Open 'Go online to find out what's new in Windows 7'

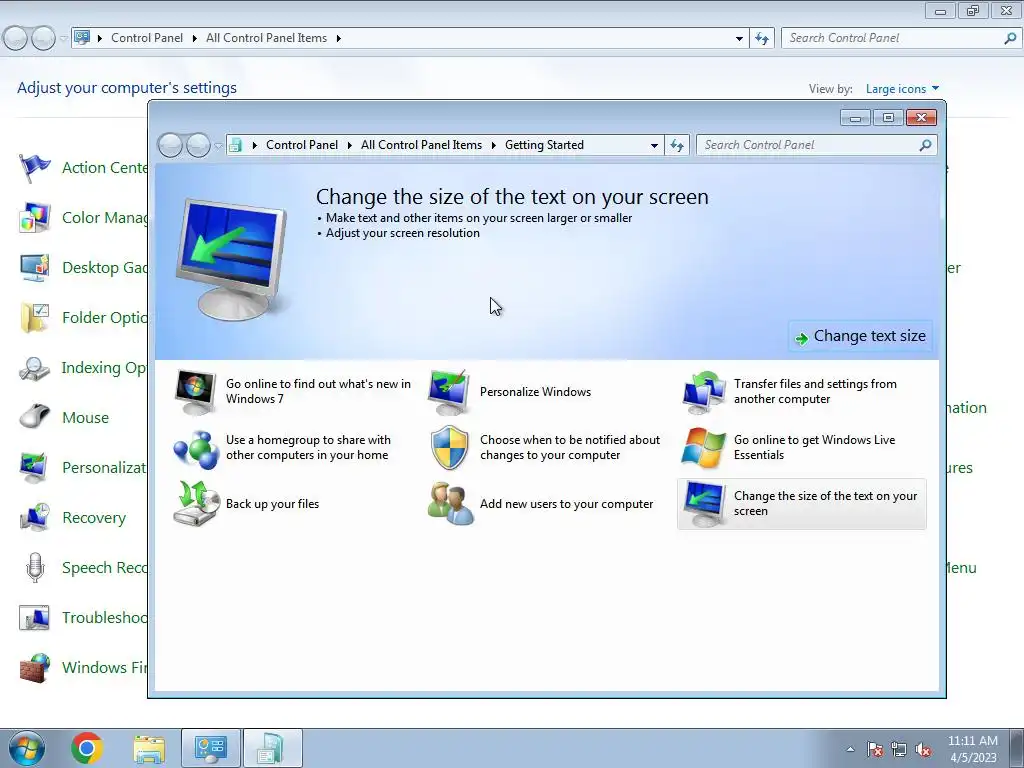(x=318, y=392)
